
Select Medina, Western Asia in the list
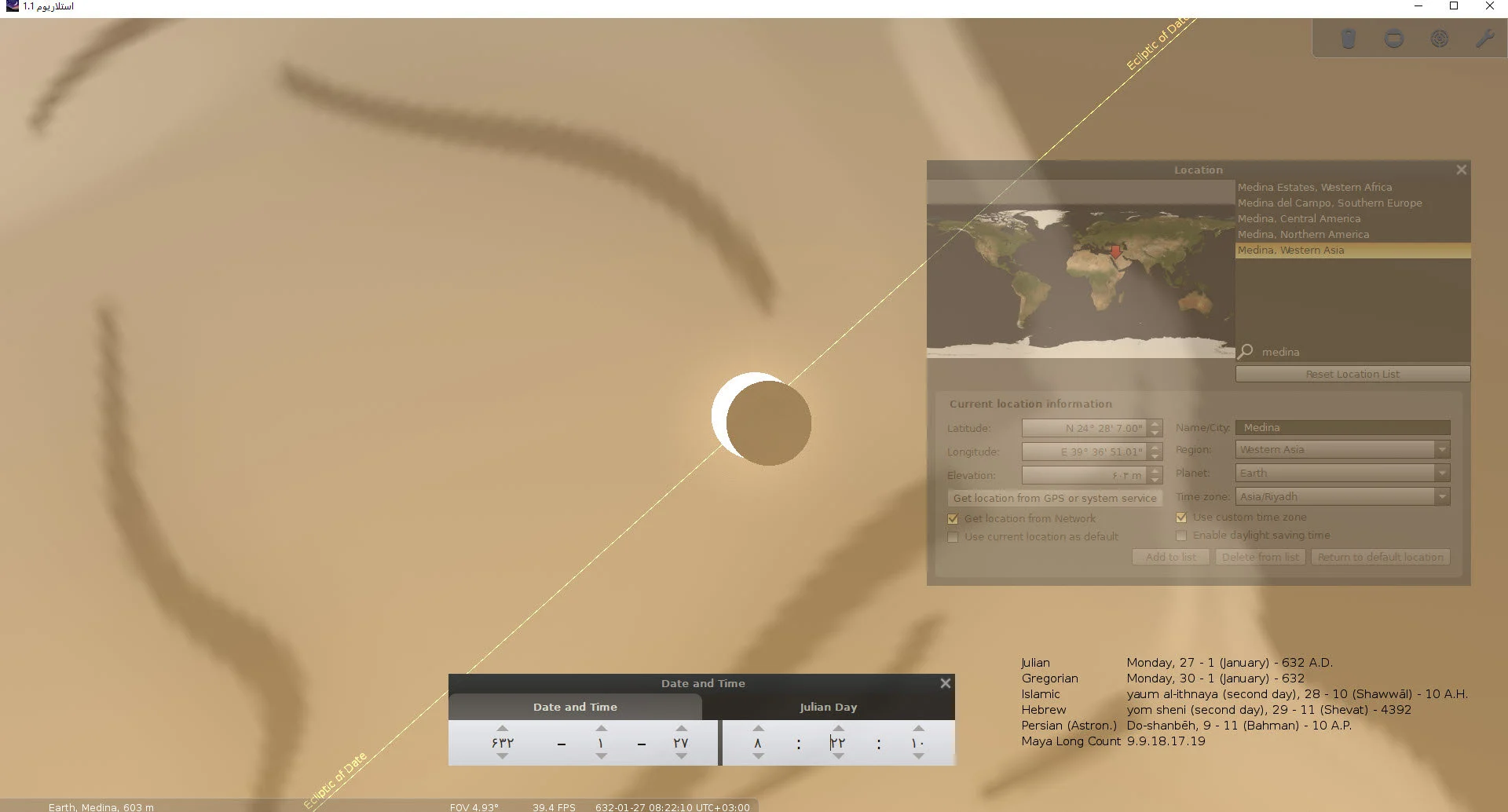1352,251
